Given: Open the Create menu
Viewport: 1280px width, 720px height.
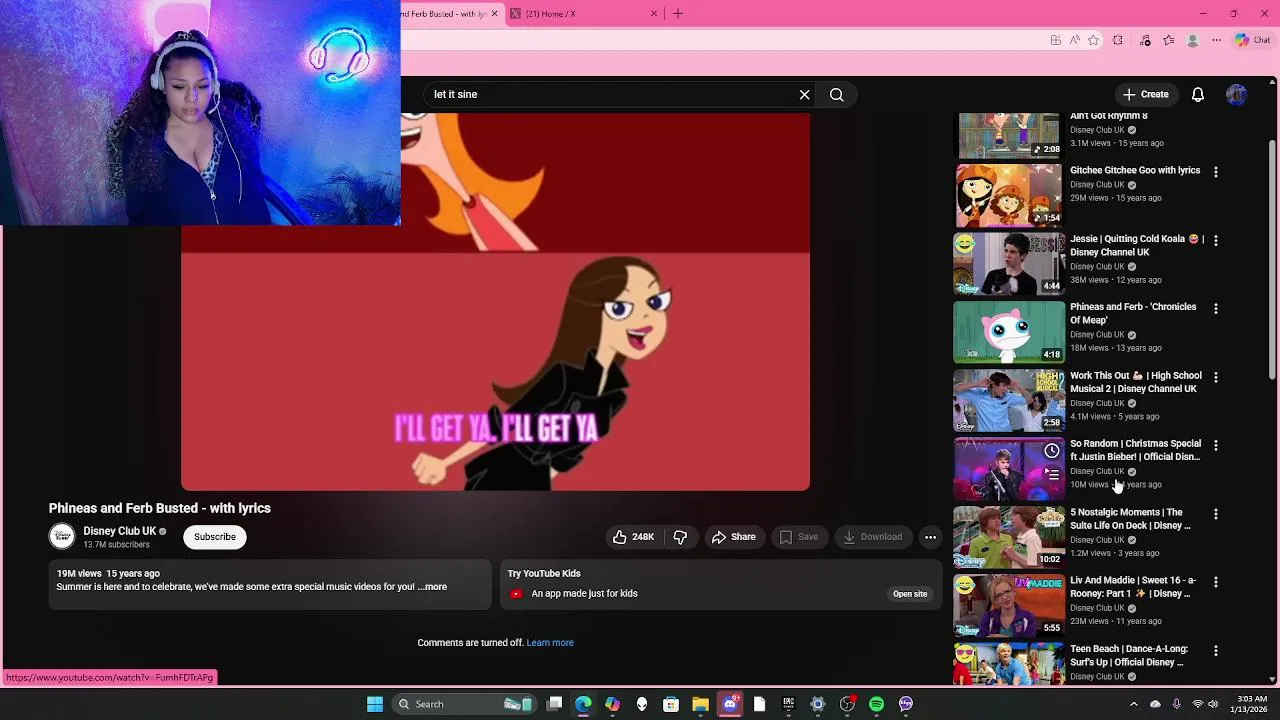Looking at the screenshot, I should point(1146,94).
